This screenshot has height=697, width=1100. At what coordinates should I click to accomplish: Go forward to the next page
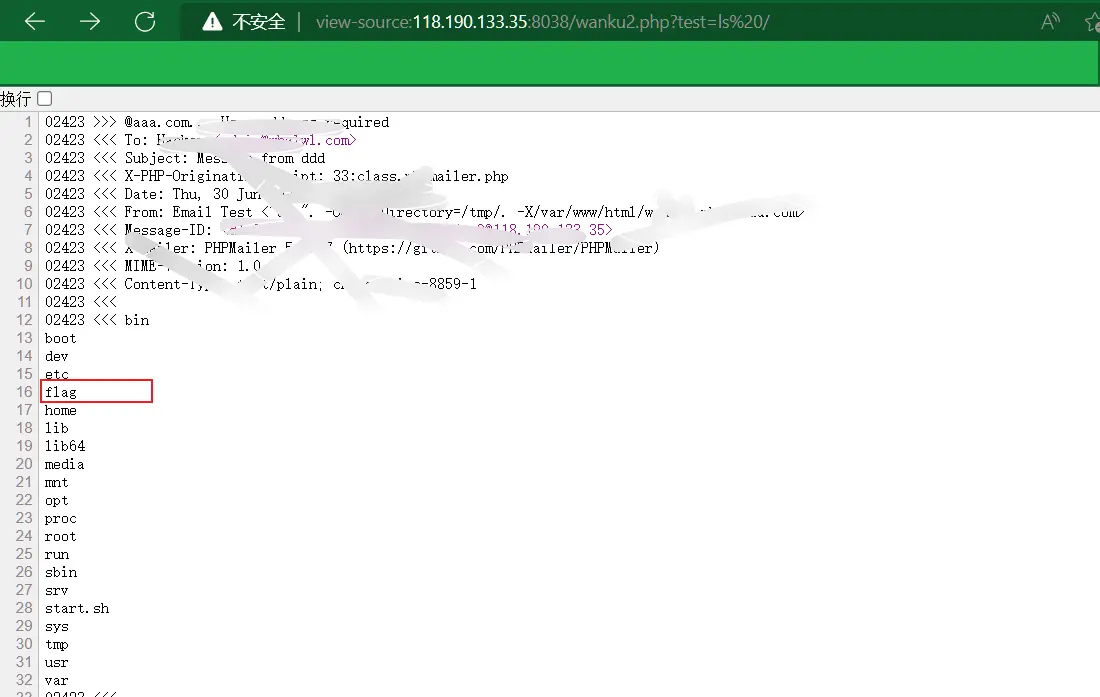[89, 22]
